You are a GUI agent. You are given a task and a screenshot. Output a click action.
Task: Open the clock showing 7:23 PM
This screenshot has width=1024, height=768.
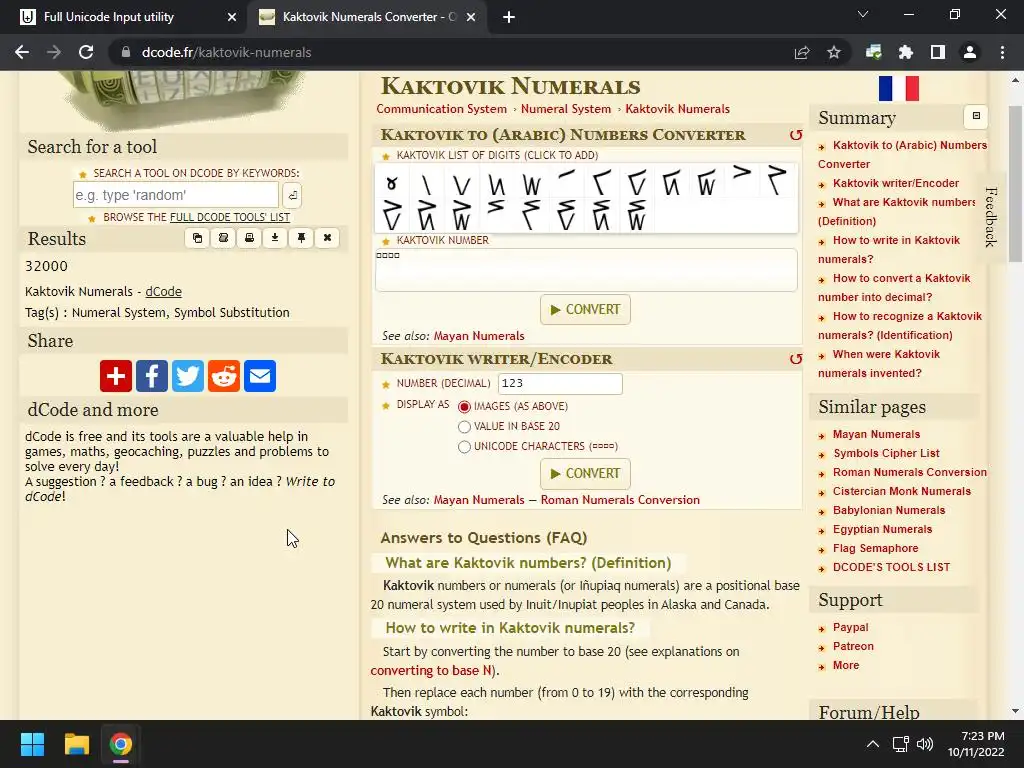tap(976, 744)
